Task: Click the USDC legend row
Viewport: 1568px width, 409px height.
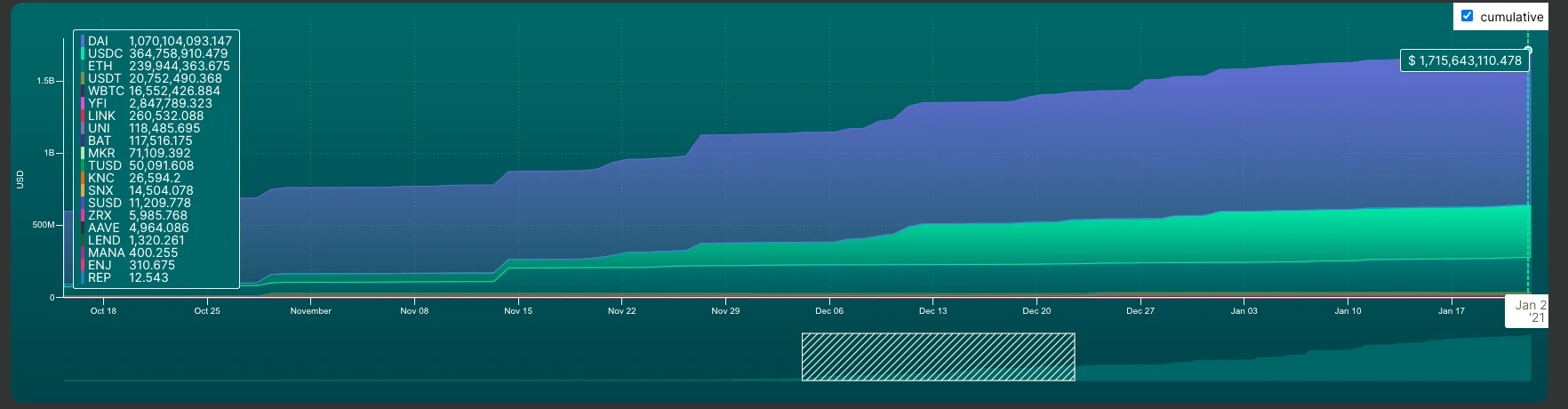Action: pyautogui.click(x=156, y=53)
